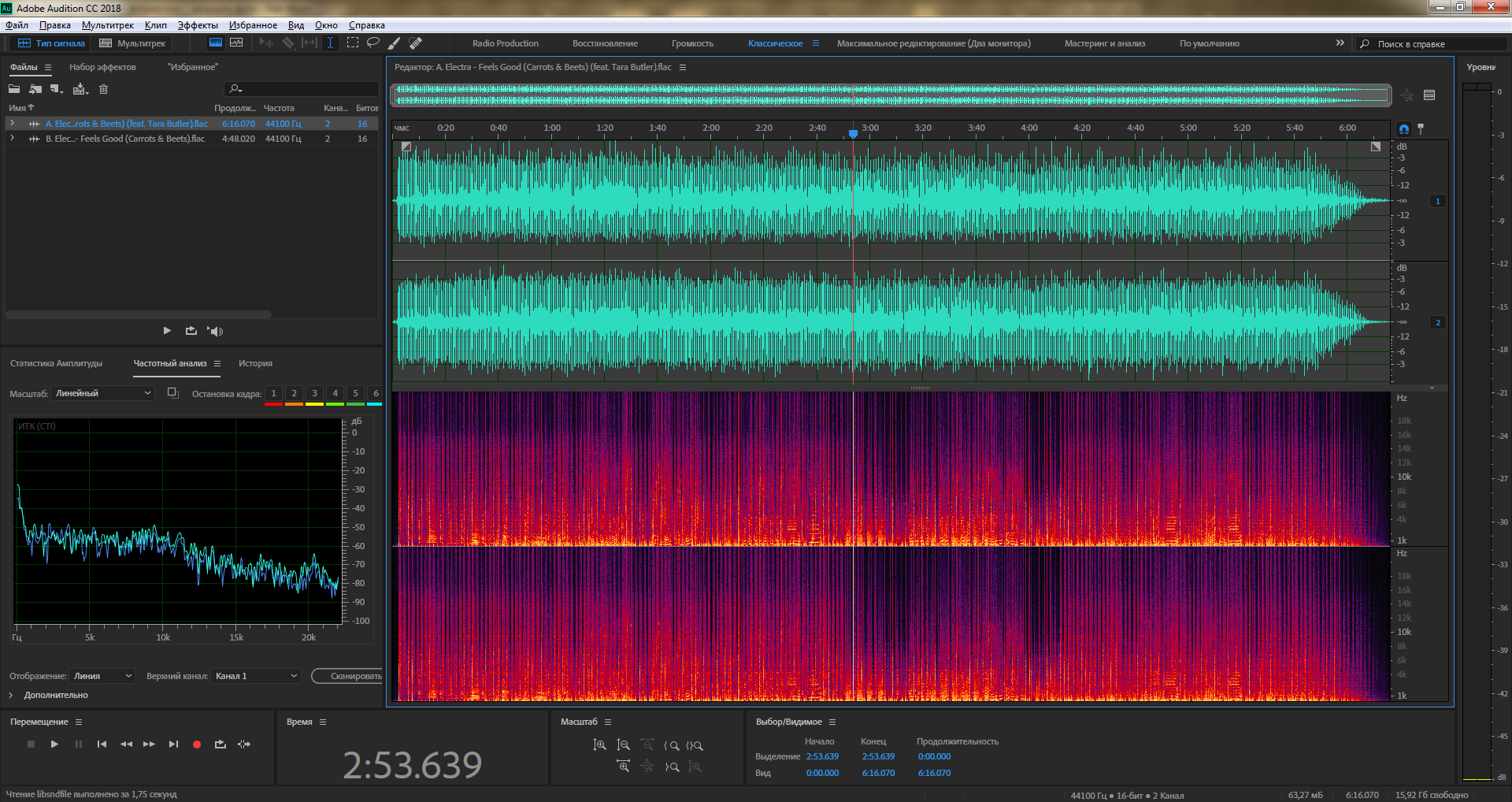
Task: Click the Сканировать button
Action: [347, 676]
